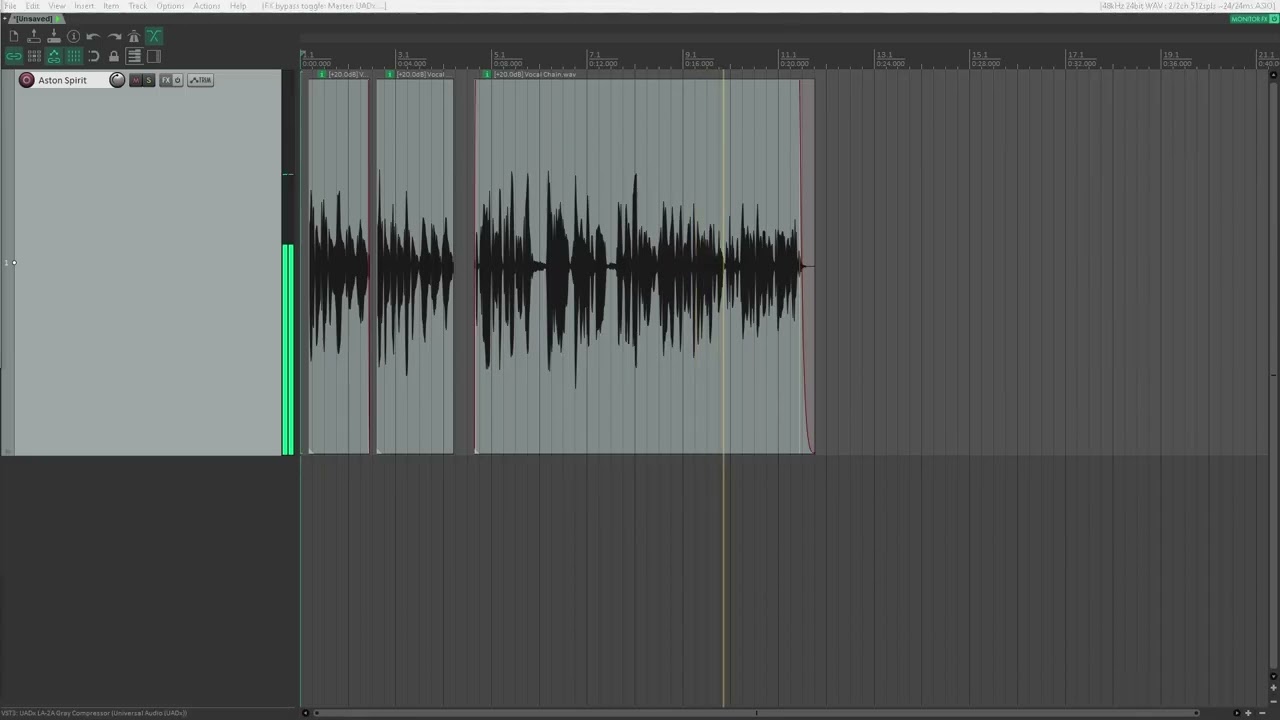Click ruler at 9.1 bar marker
Image resolution: width=1280 pixels, height=720 pixels.
(x=690, y=55)
